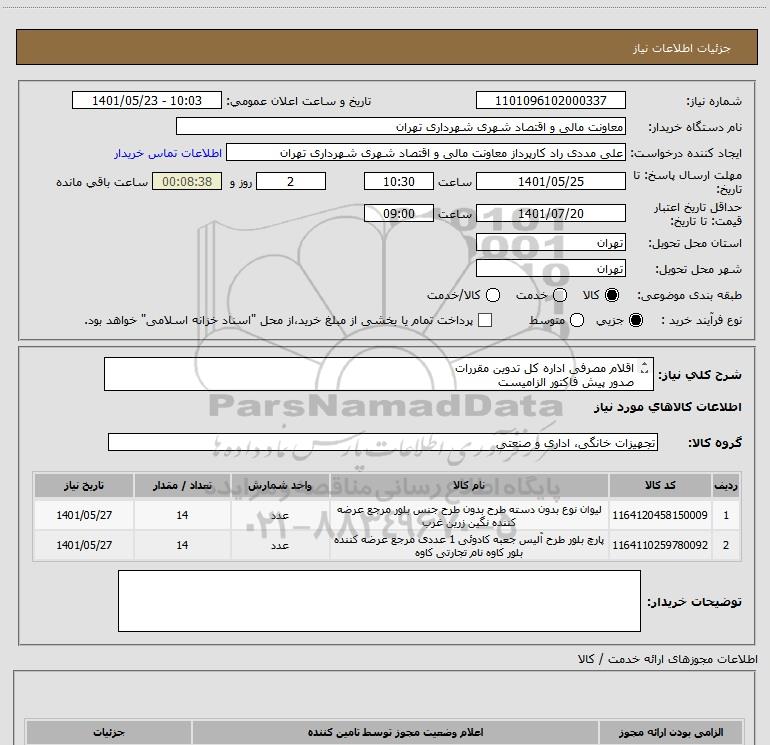Click the اطلاعات کالاهای مورد نیاز heading
Viewport: 770px width, 745px height.
pyautogui.click(x=667, y=407)
